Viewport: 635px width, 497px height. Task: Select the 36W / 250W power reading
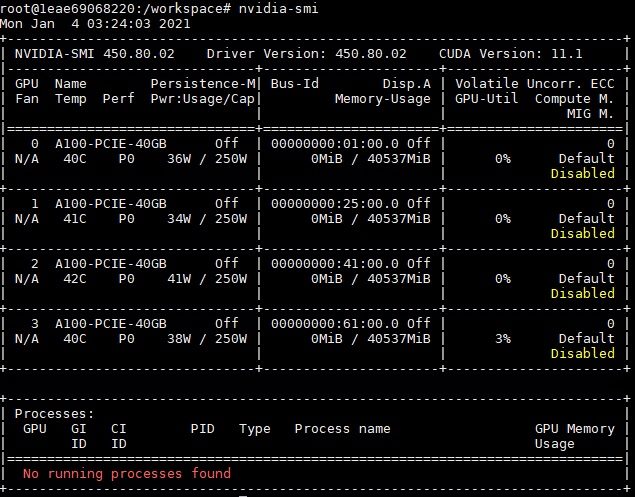tap(207, 159)
